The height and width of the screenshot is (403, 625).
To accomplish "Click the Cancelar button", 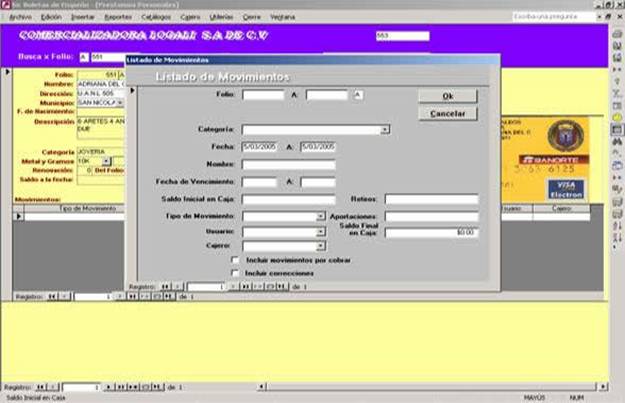I will (448, 114).
